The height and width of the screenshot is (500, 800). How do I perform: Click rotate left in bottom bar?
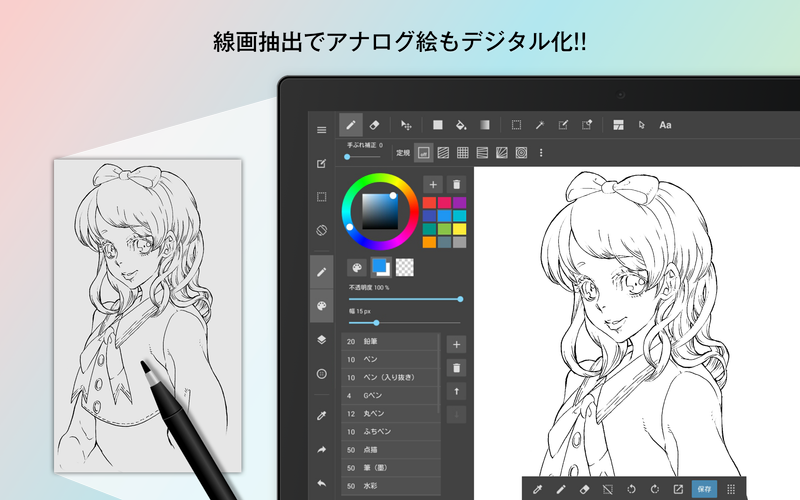tap(631, 489)
